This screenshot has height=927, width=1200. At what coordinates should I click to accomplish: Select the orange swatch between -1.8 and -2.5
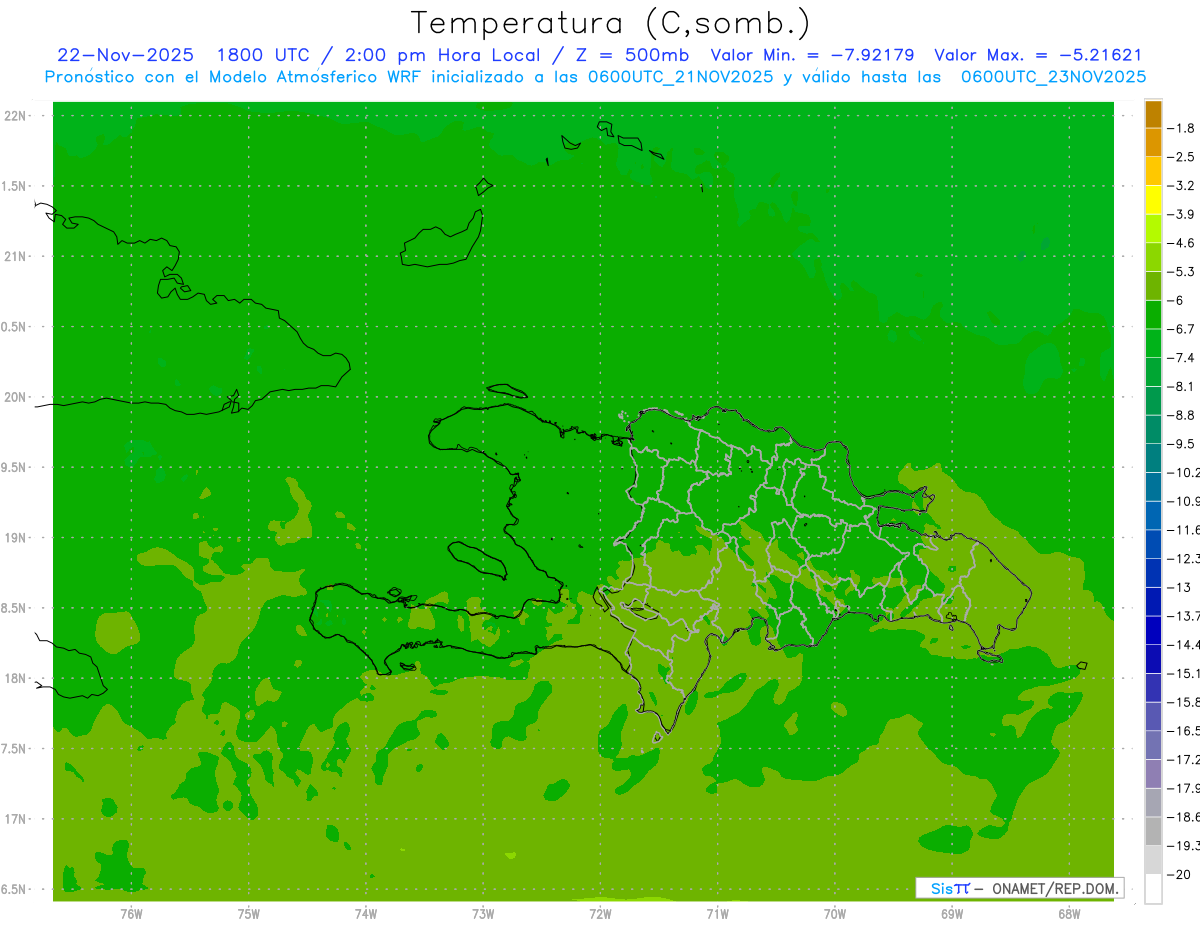coord(1153,143)
